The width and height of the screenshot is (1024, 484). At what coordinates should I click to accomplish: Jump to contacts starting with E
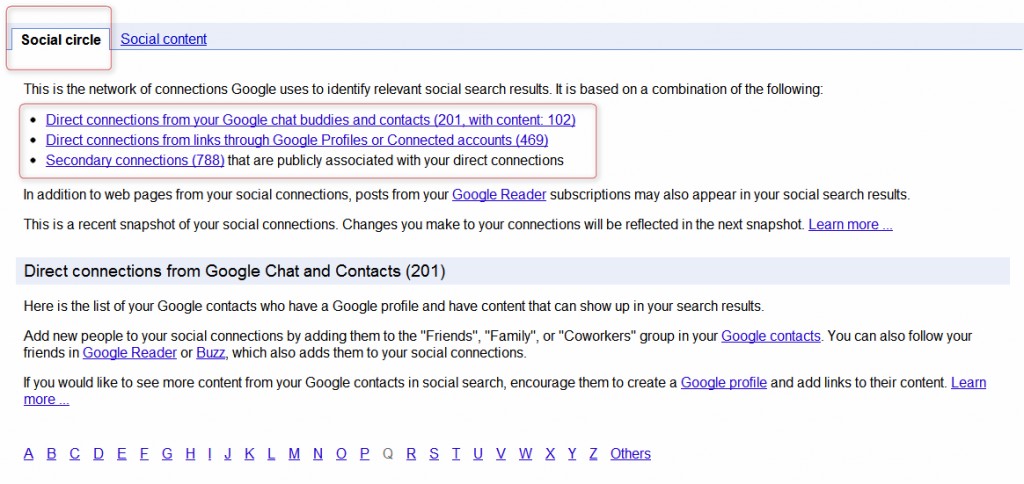coord(121,454)
